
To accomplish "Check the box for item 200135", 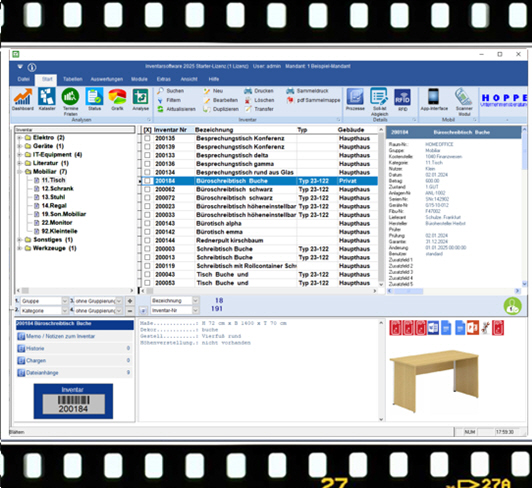I will [147, 138].
